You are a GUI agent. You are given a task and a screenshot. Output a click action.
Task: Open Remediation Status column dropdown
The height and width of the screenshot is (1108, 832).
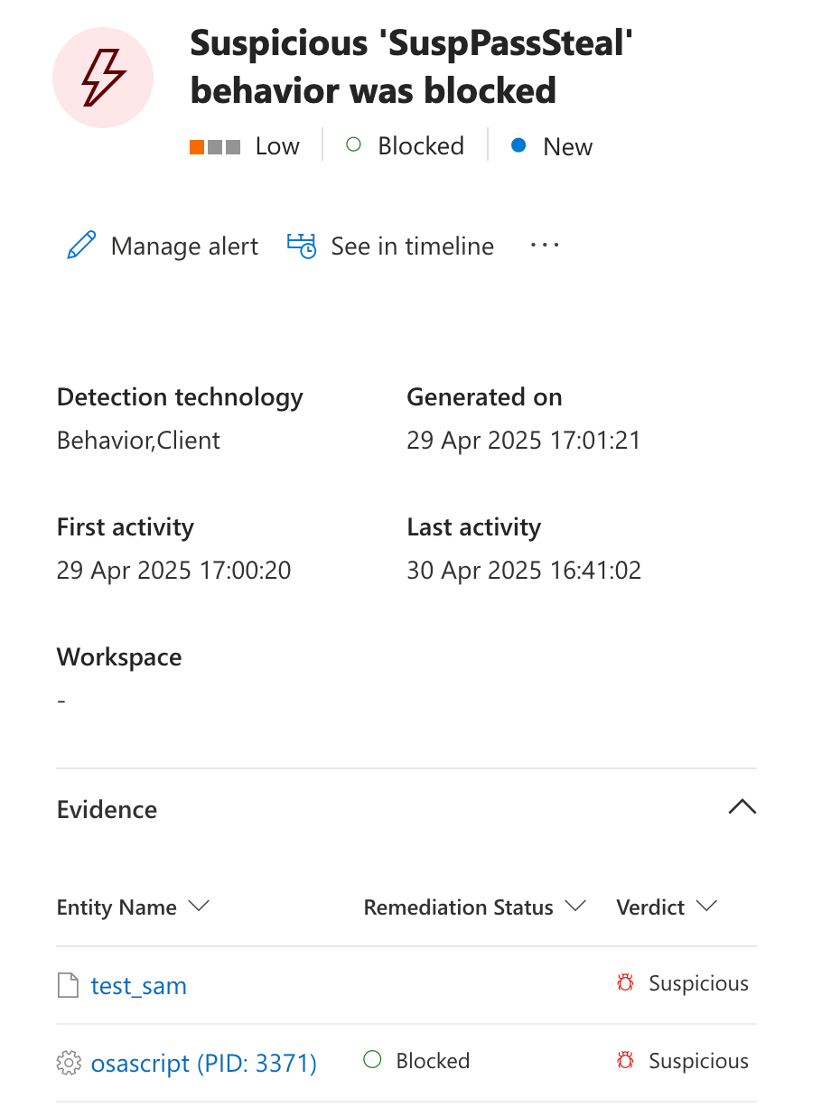[575, 907]
